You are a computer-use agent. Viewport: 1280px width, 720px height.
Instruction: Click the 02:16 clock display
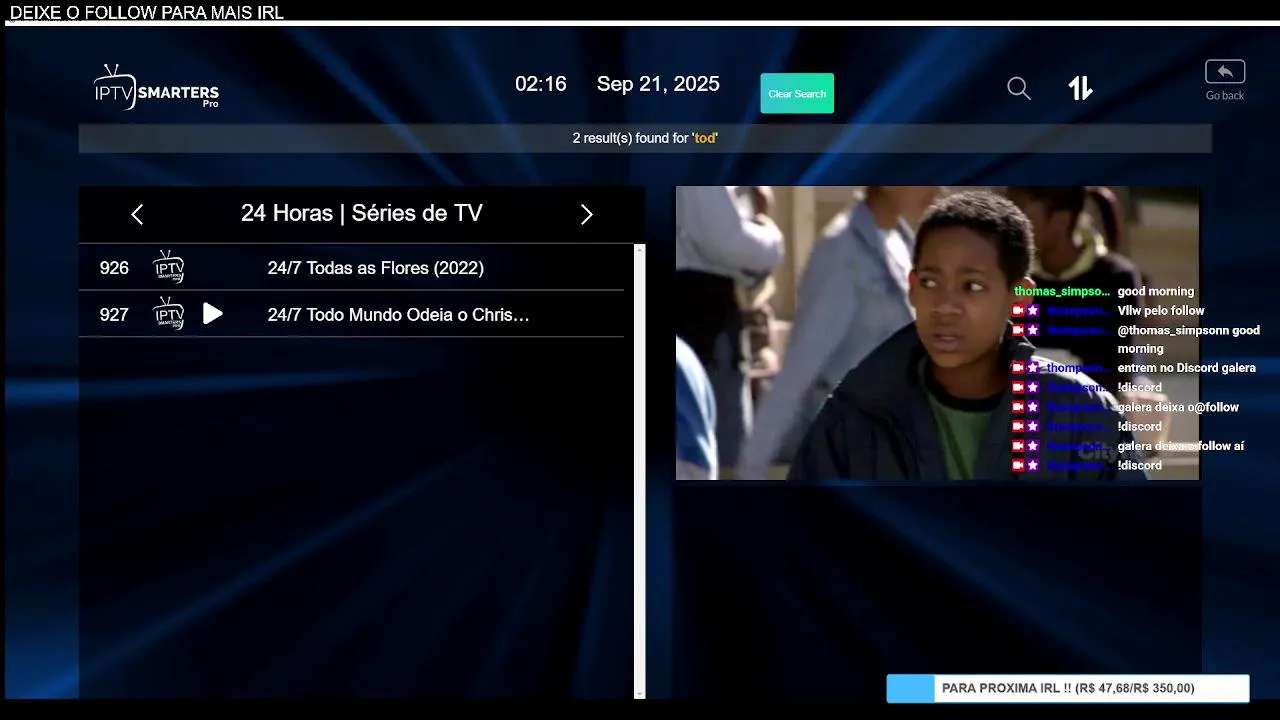tap(540, 84)
